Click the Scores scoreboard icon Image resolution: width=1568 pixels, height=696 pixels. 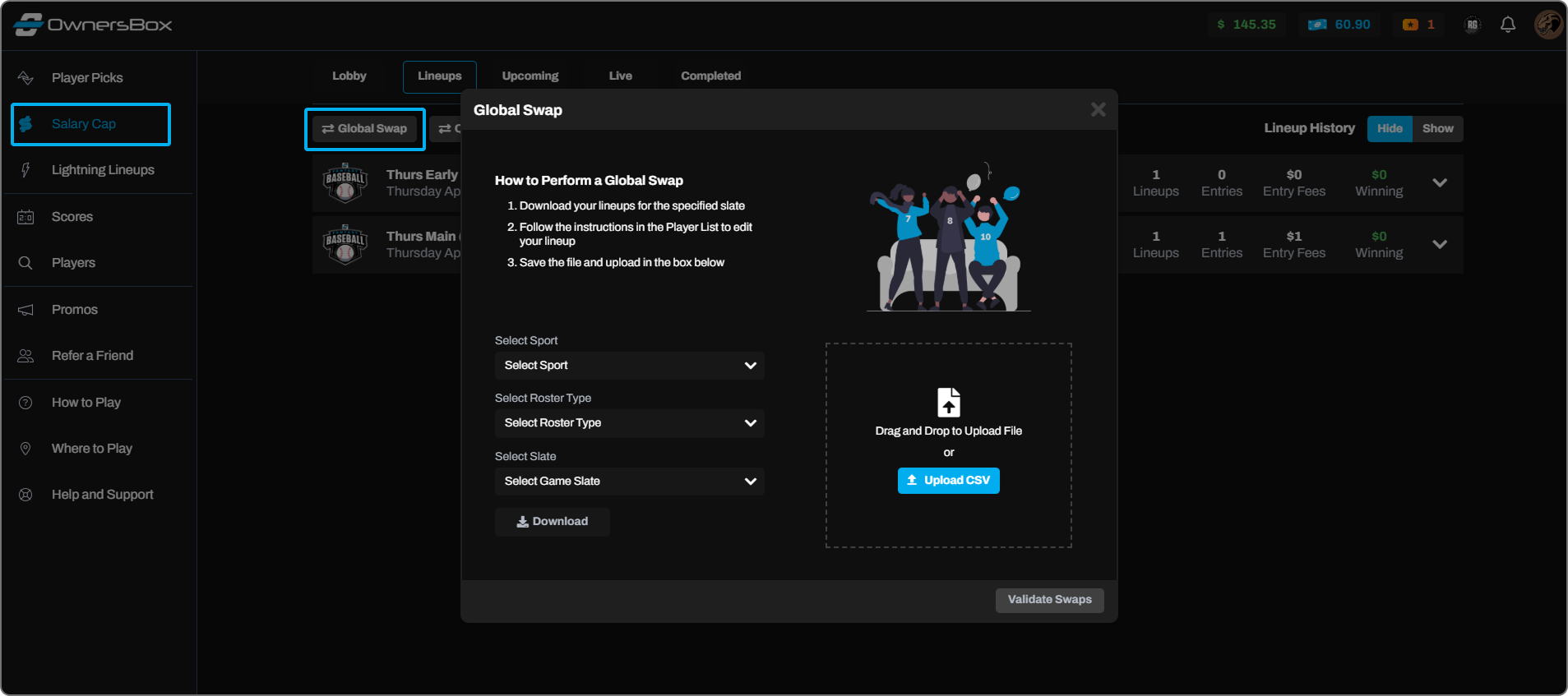pyautogui.click(x=25, y=217)
